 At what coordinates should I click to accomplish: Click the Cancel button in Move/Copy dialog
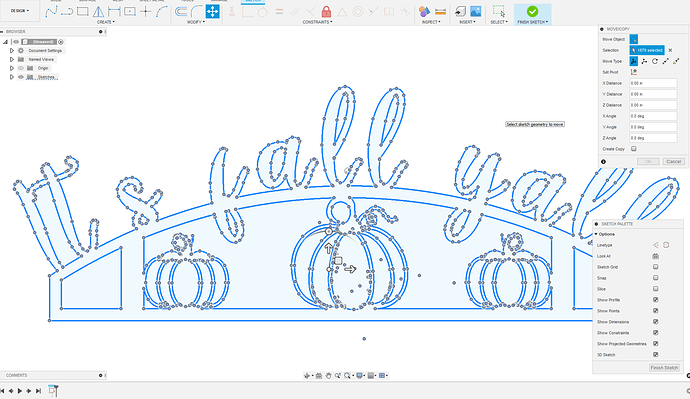point(673,161)
